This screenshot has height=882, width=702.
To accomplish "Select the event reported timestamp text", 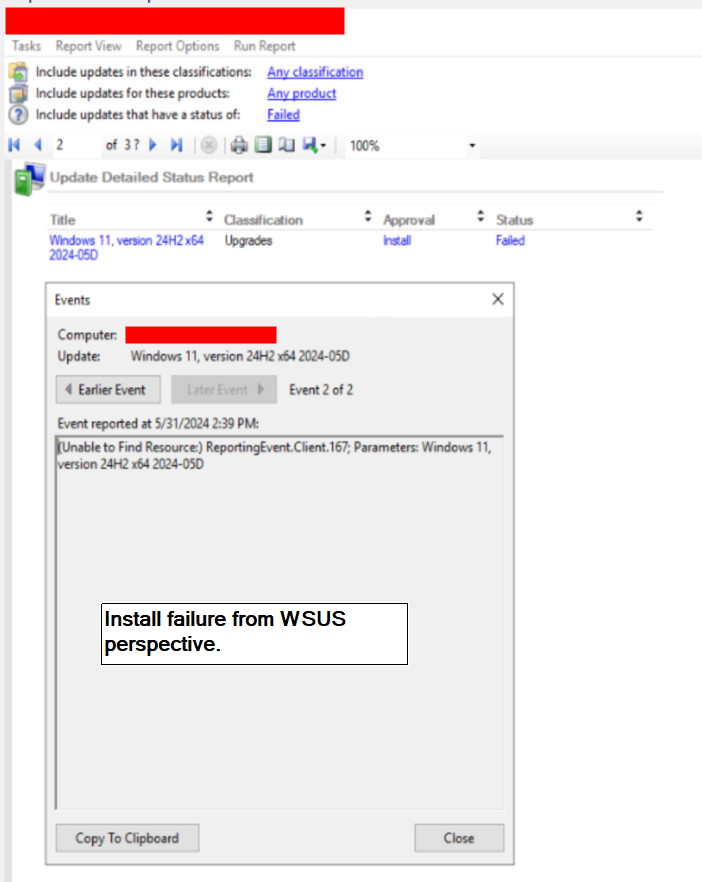I will point(158,424).
